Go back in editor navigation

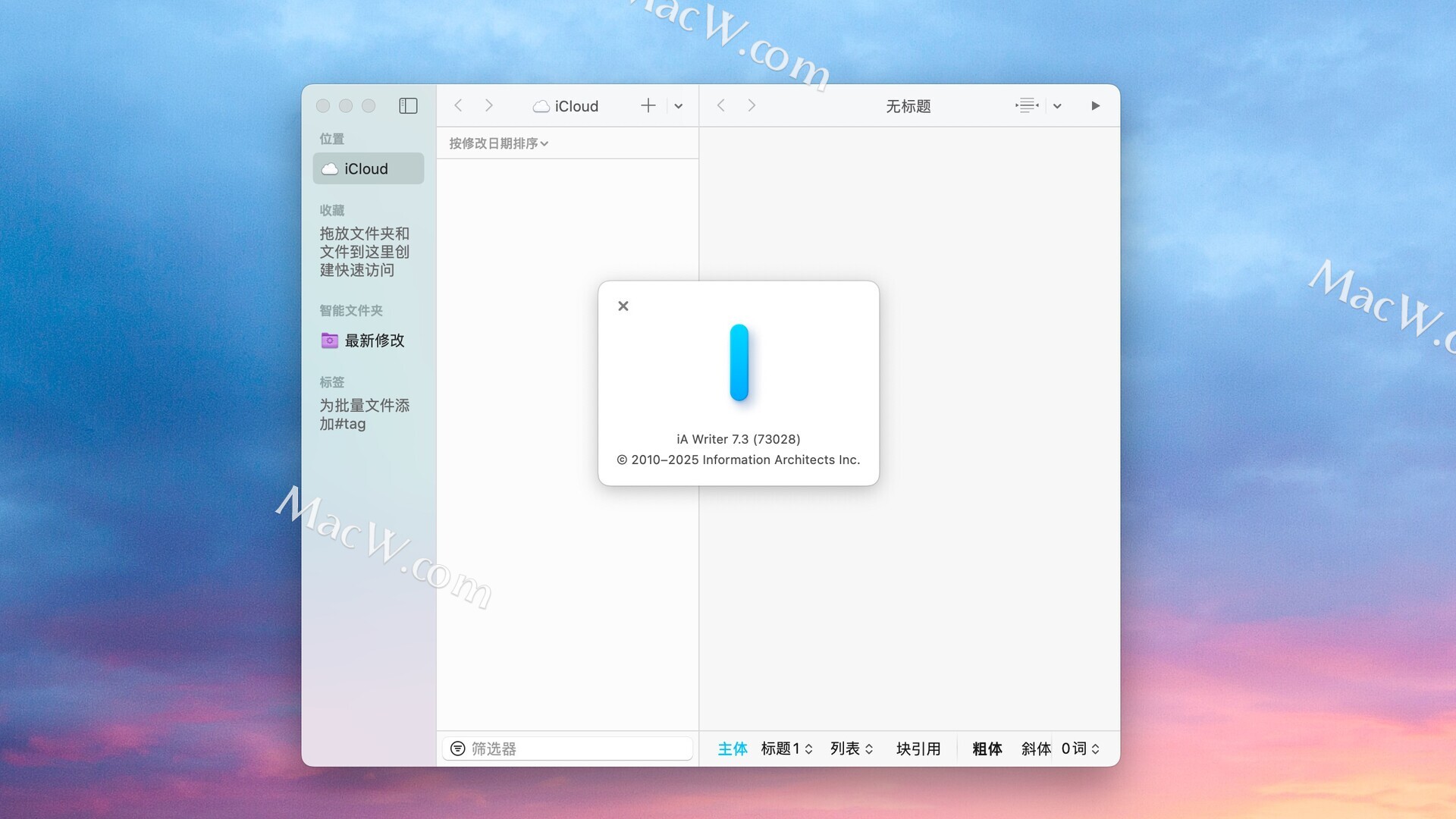point(721,106)
